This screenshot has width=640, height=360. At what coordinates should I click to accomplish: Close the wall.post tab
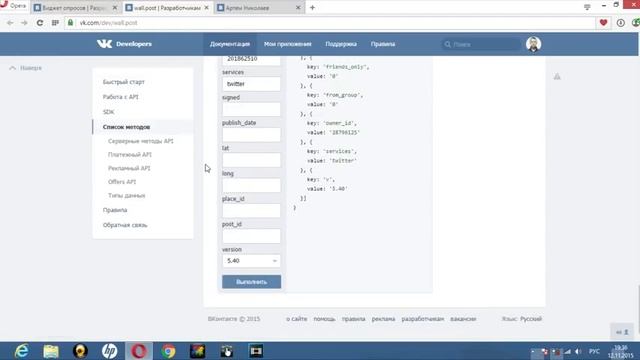[x=206, y=8]
